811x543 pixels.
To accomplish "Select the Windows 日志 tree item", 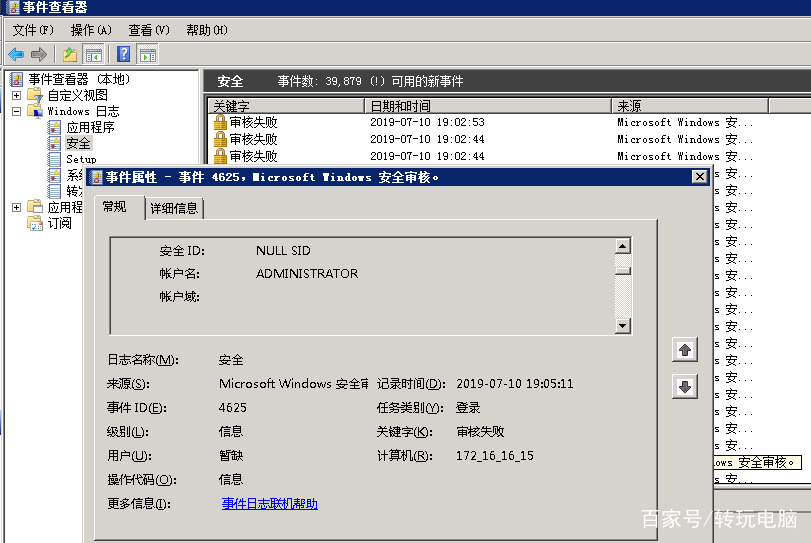I will 83,111.
